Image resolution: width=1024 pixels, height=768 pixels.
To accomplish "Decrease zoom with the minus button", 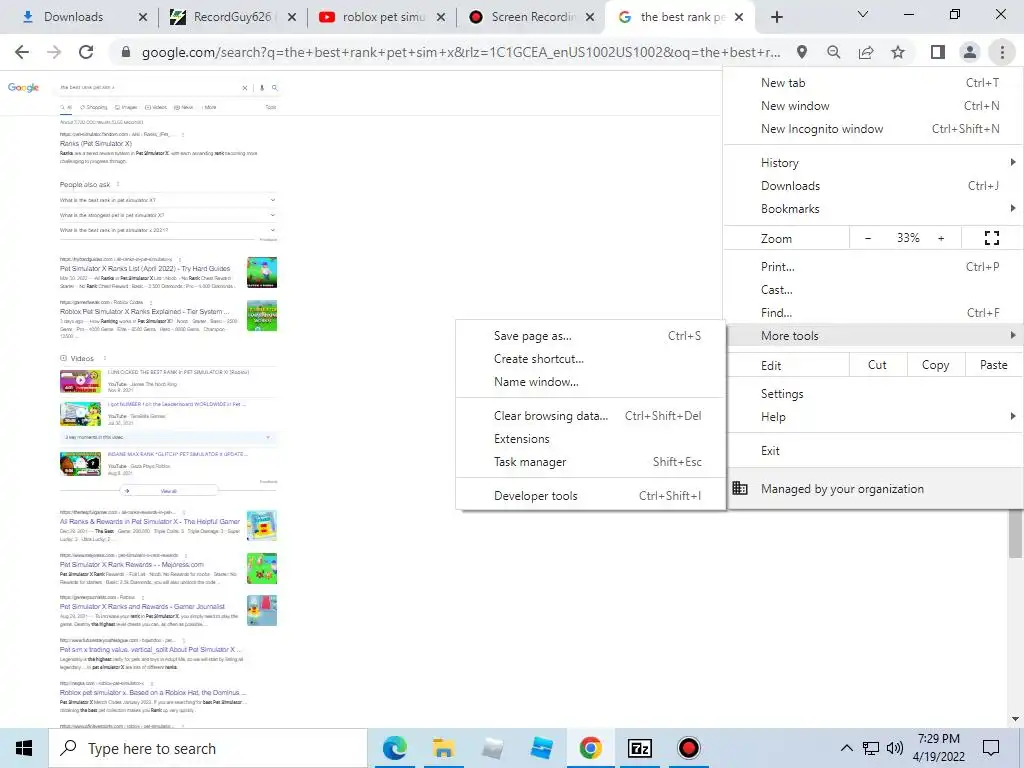I will point(868,238).
